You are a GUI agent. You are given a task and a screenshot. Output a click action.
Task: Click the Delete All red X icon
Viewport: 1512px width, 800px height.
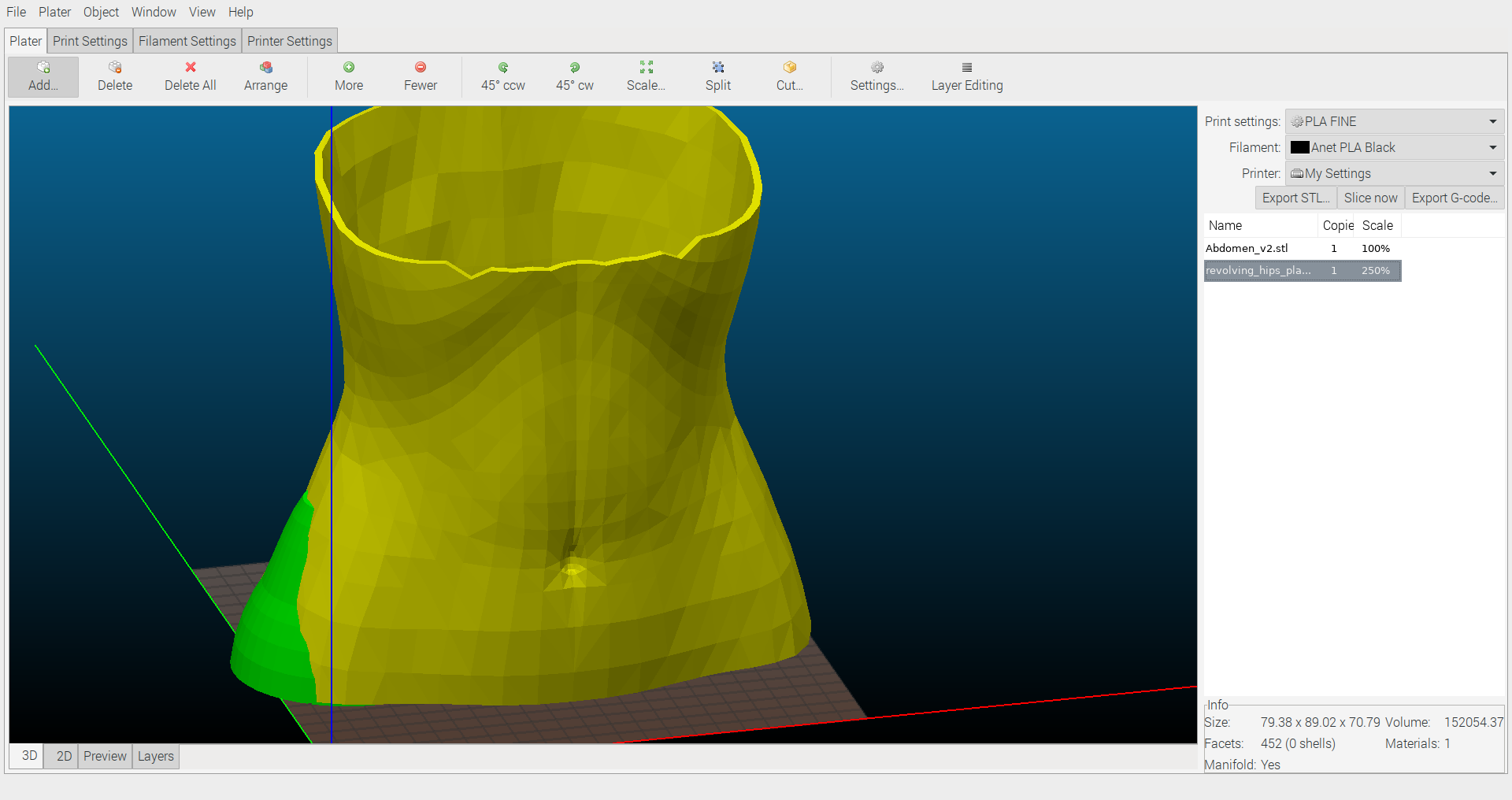pyautogui.click(x=191, y=68)
